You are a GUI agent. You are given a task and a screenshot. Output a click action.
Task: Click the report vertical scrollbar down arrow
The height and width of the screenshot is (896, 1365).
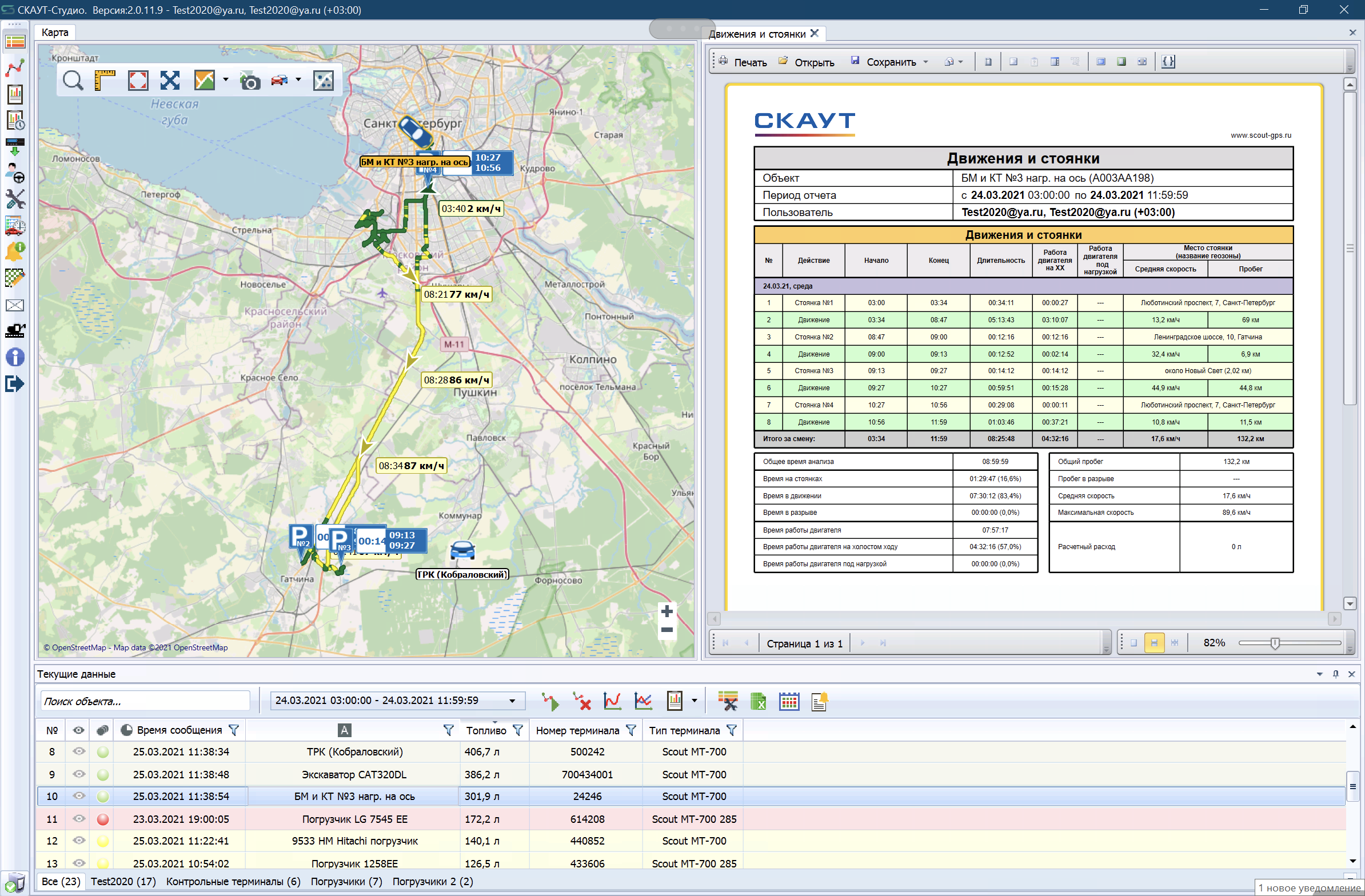point(1350,603)
